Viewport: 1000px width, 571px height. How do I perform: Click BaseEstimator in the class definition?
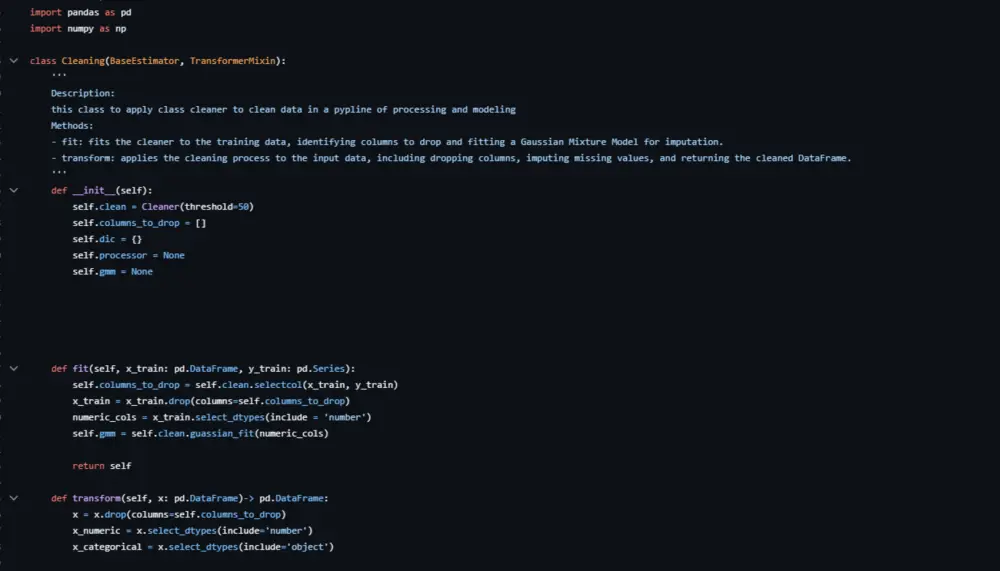pos(144,61)
